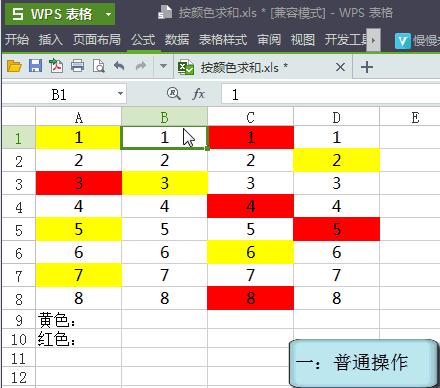Click red cell C1 with value 1
This screenshot has width=440, height=388.
(x=250, y=138)
